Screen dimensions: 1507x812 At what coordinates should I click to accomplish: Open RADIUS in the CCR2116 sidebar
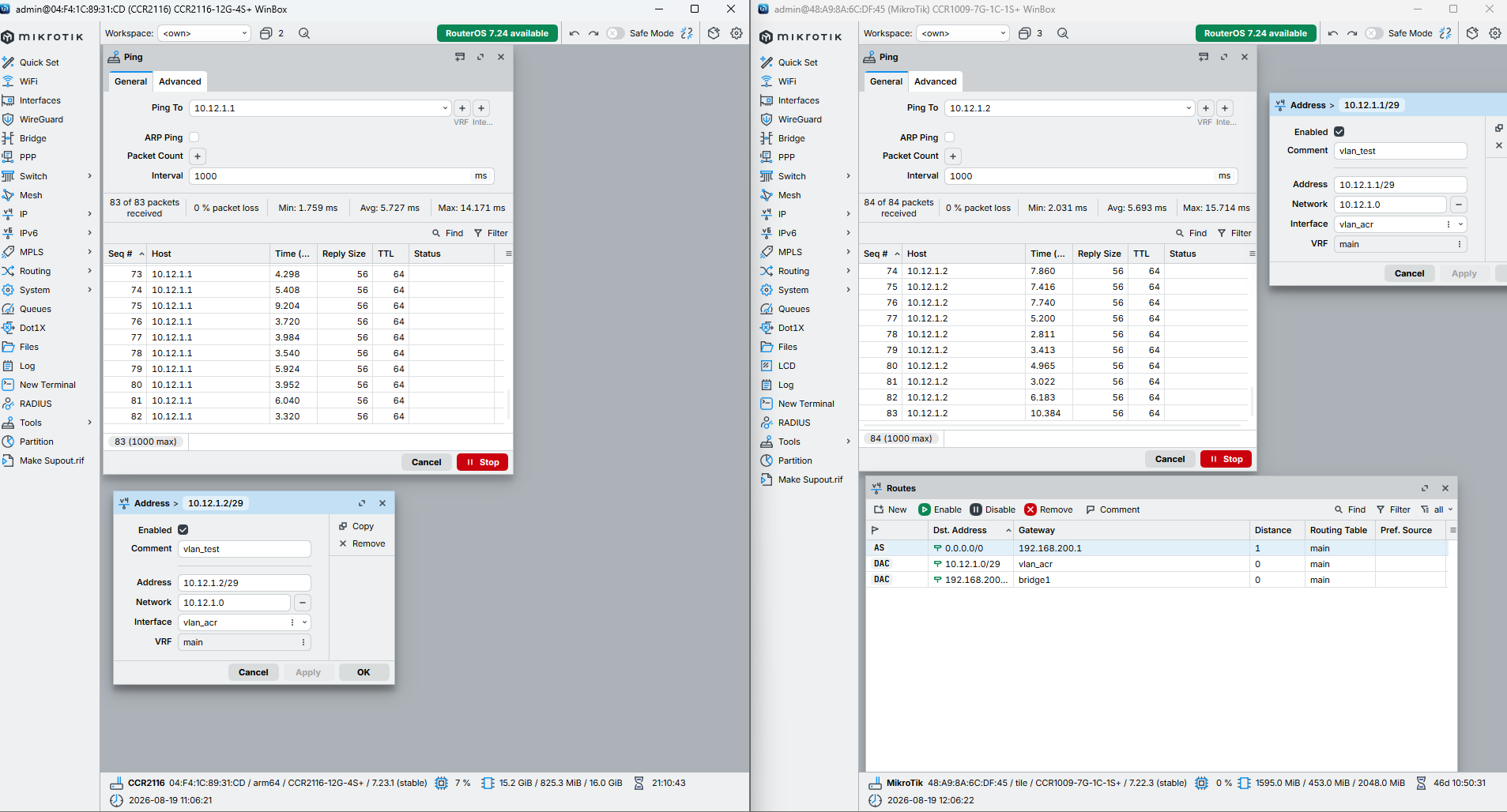pyautogui.click(x=36, y=404)
